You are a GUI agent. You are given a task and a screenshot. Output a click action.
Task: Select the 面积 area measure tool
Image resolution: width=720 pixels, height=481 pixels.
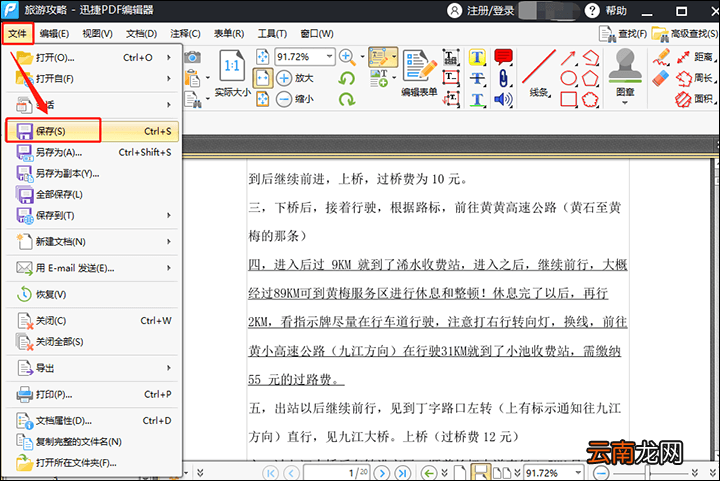695,99
